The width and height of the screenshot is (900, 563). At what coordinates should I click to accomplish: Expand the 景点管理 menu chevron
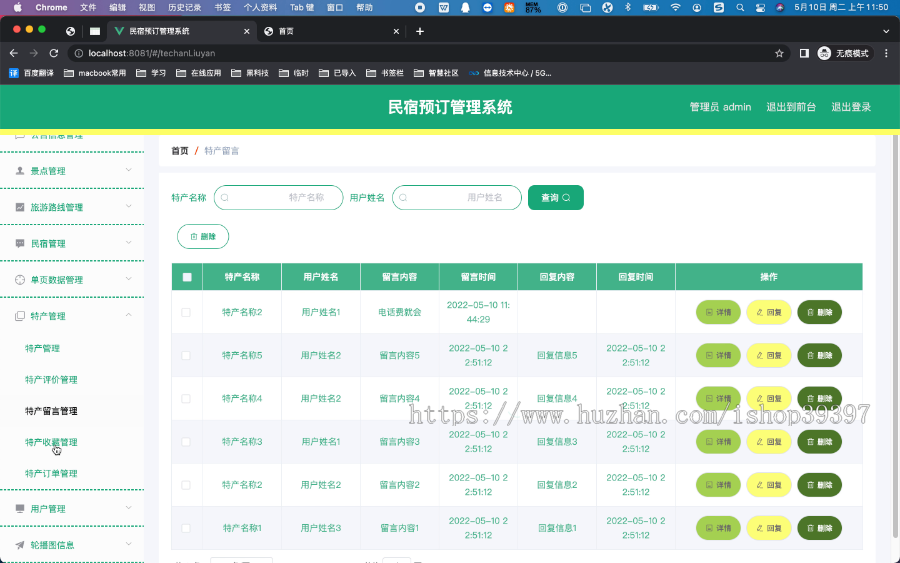tap(129, 170)
